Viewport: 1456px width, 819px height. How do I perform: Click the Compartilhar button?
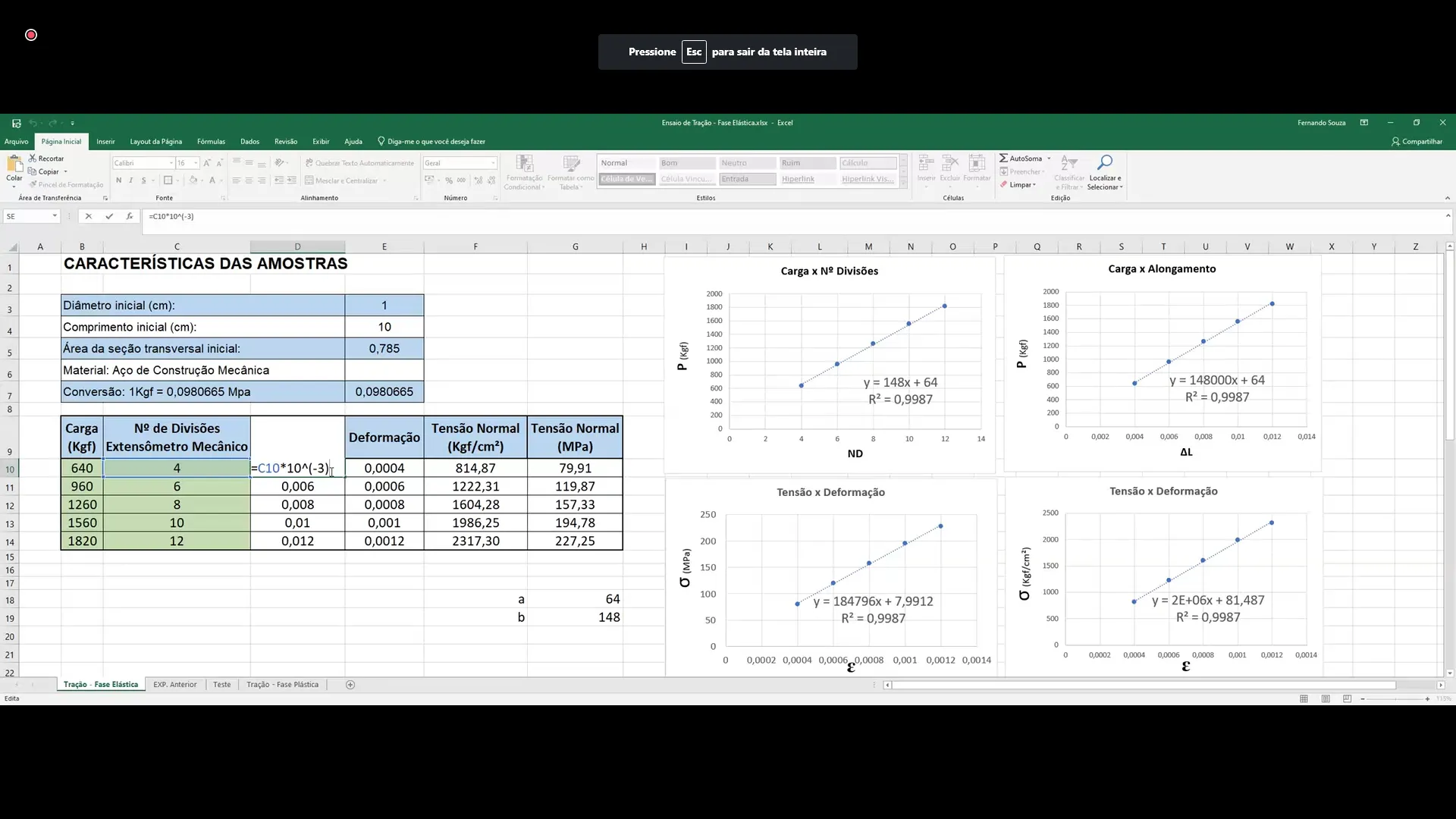1417,142
